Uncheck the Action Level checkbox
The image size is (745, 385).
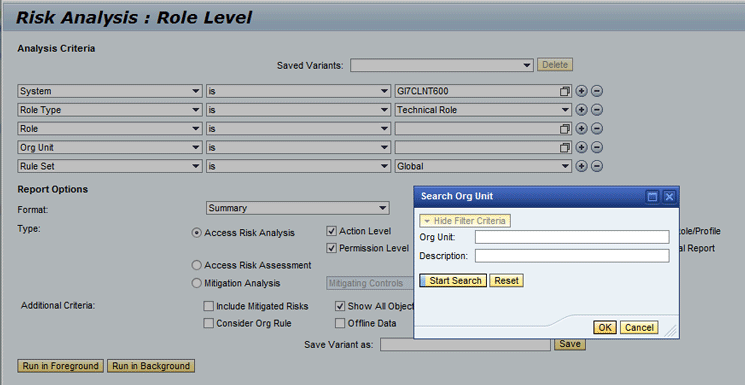click(332, 231)
